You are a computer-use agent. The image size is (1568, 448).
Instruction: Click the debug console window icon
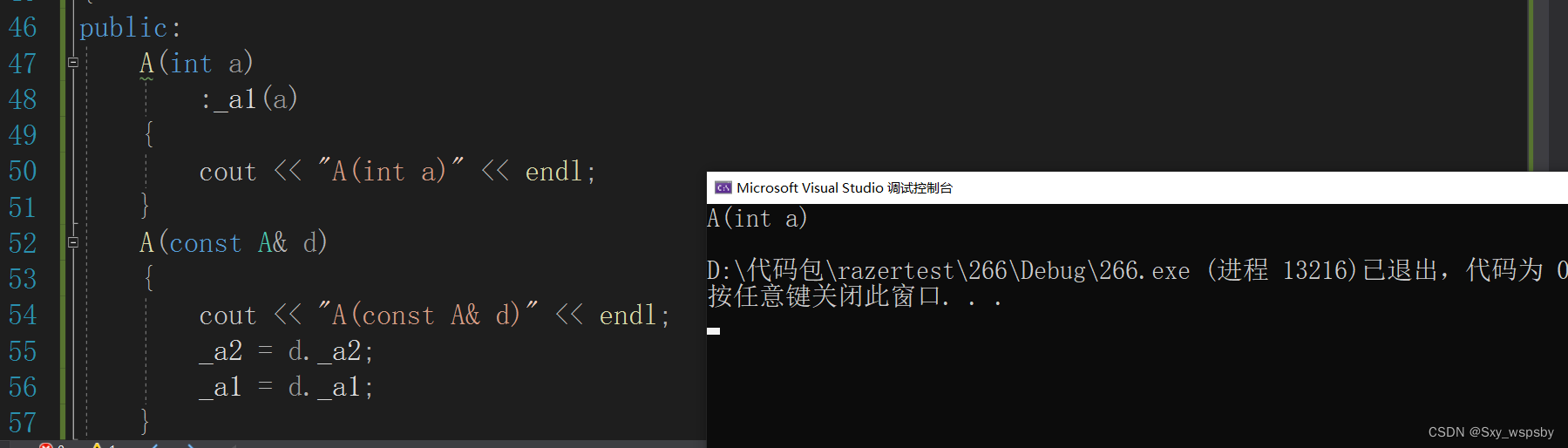723,187
